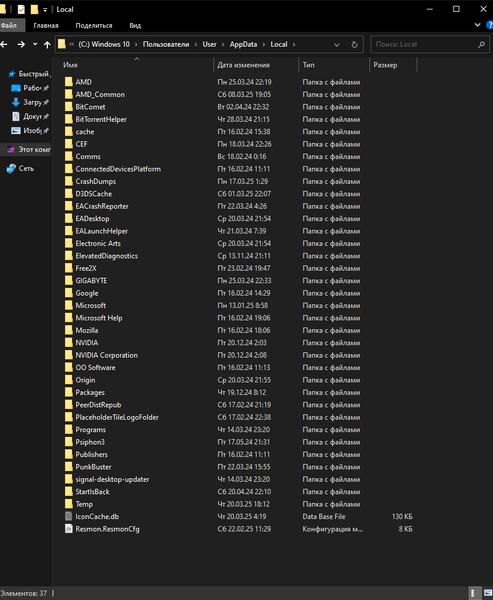Select Этот компьютер in navigation pane
The width and height of the screenshot is (493, 600).
[x=29, y=150]
